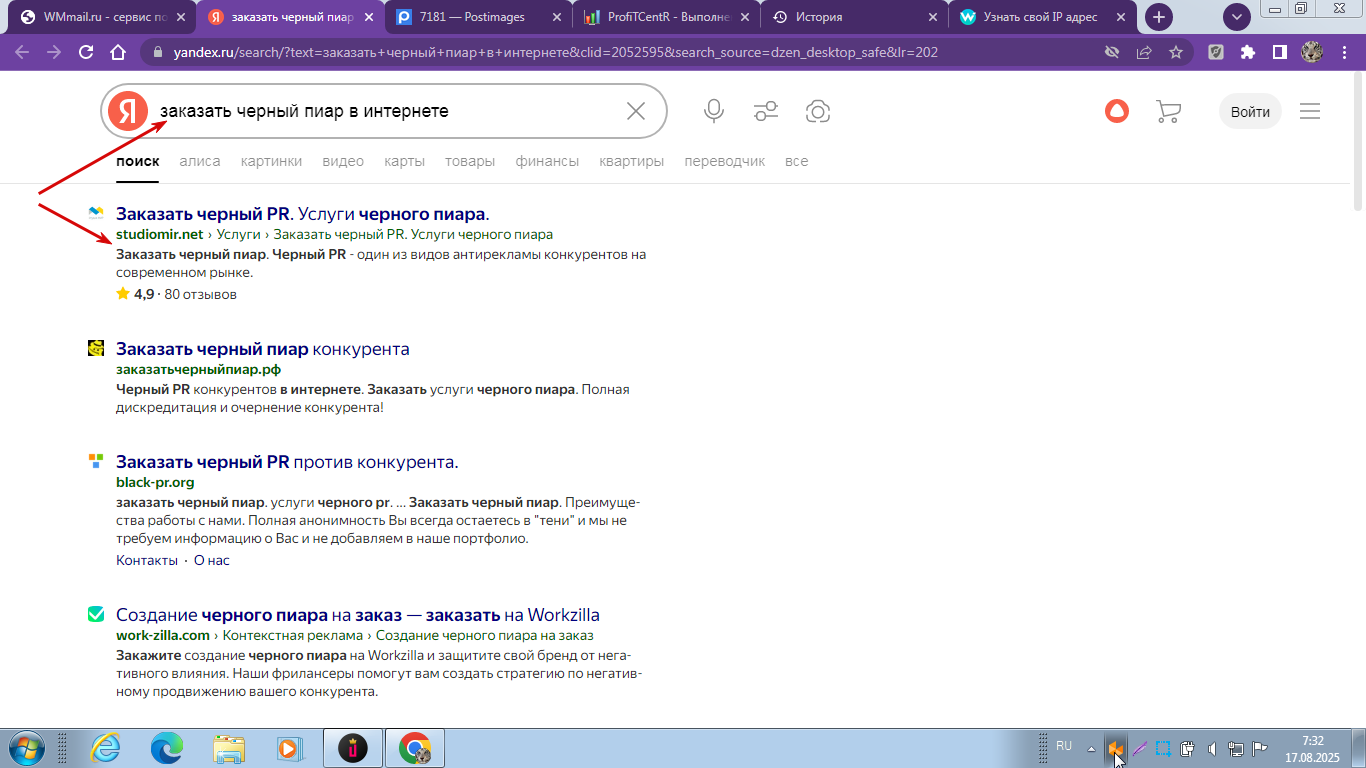
Task: Expand the все services tab
Action: pyautogui.click(x=796, y=161)
